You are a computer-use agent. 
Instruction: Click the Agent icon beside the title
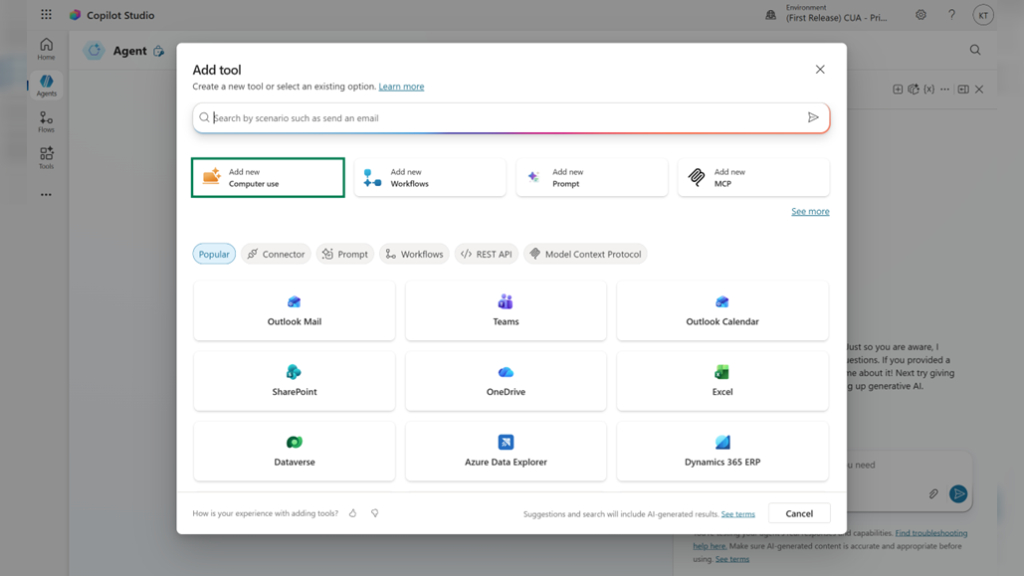coord(94,51)
